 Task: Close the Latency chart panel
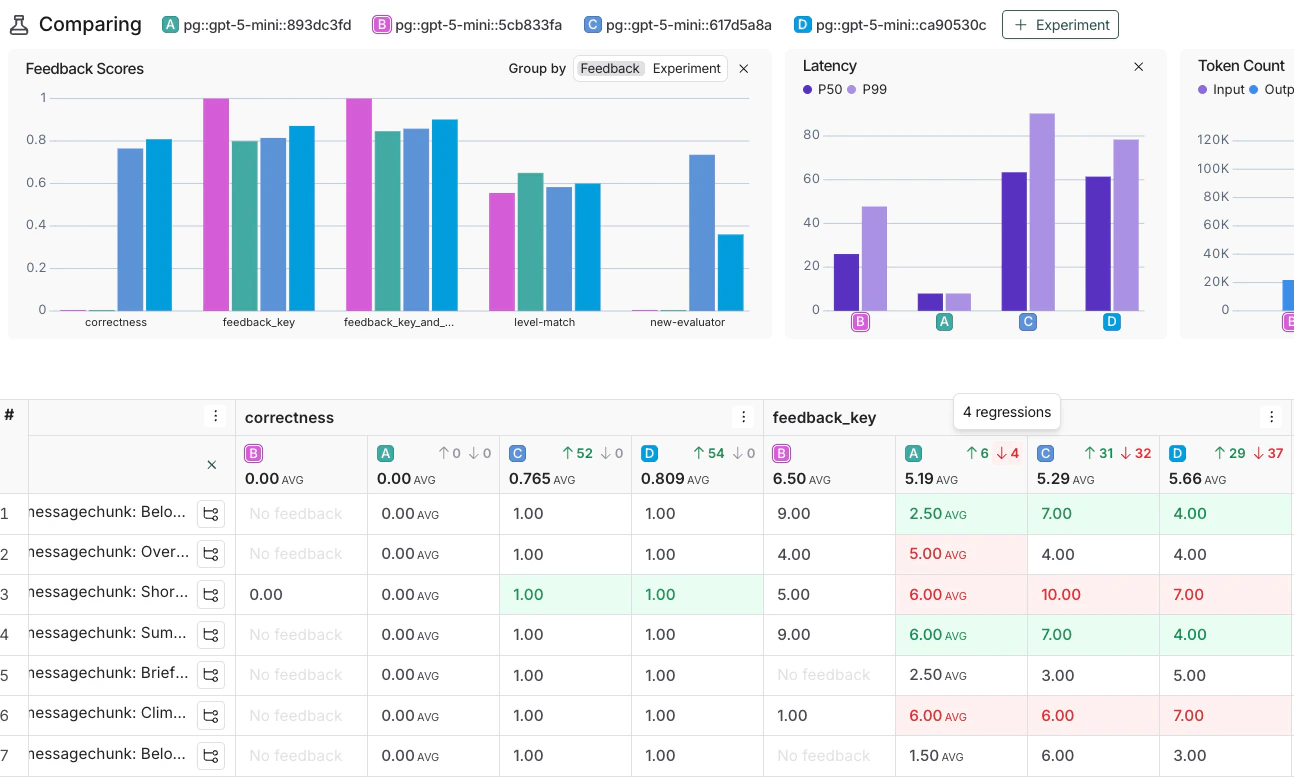[x=1139, y=66]
